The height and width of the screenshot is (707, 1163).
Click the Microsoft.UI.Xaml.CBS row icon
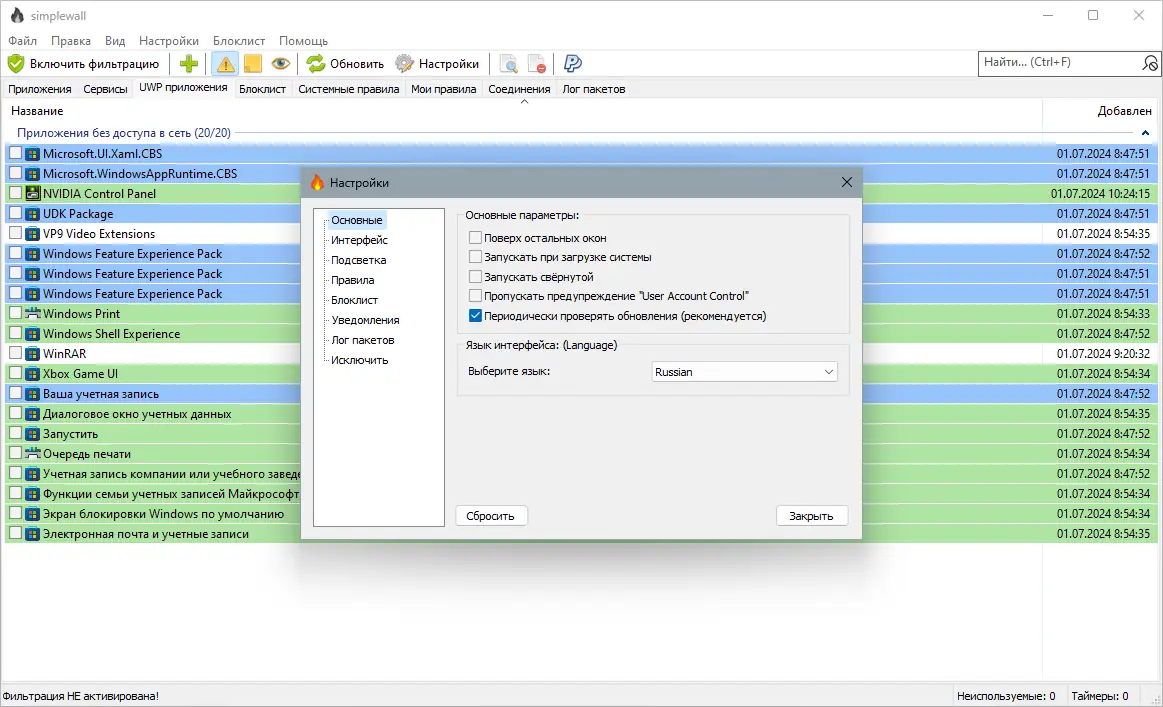pyautogui.click(x=32, y=154)
